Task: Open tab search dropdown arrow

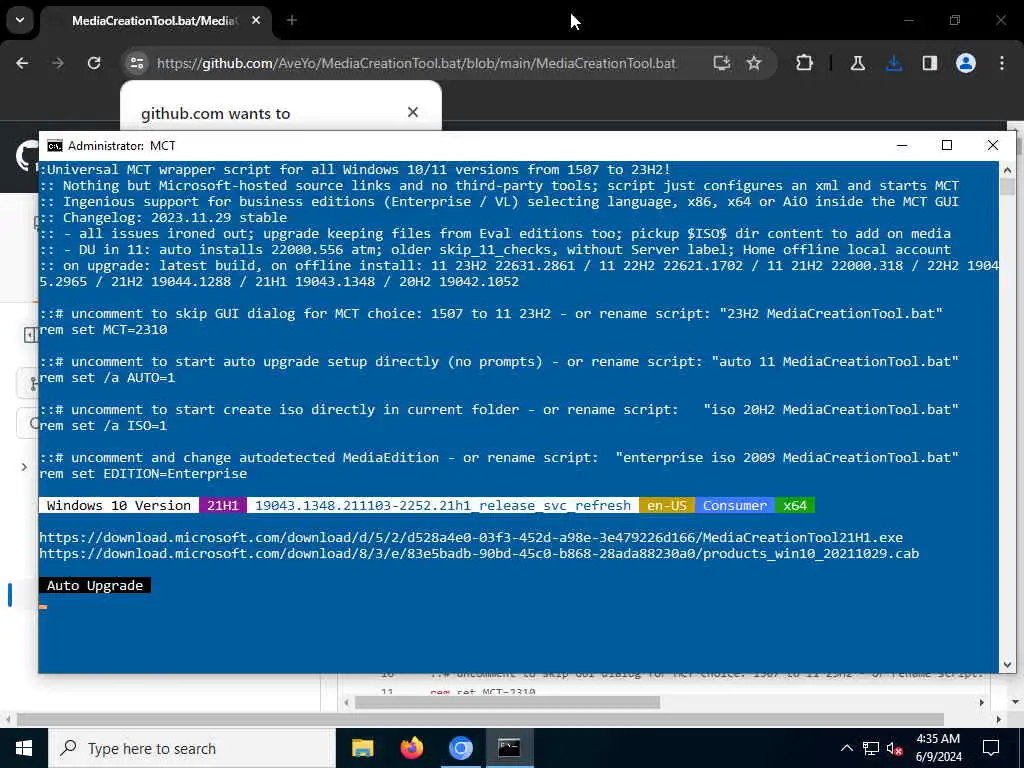Action: 20,20
